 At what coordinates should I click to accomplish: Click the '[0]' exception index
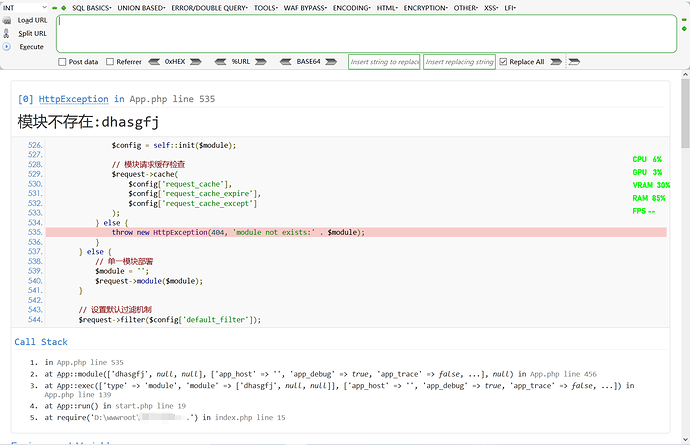(x=26, y=99)
